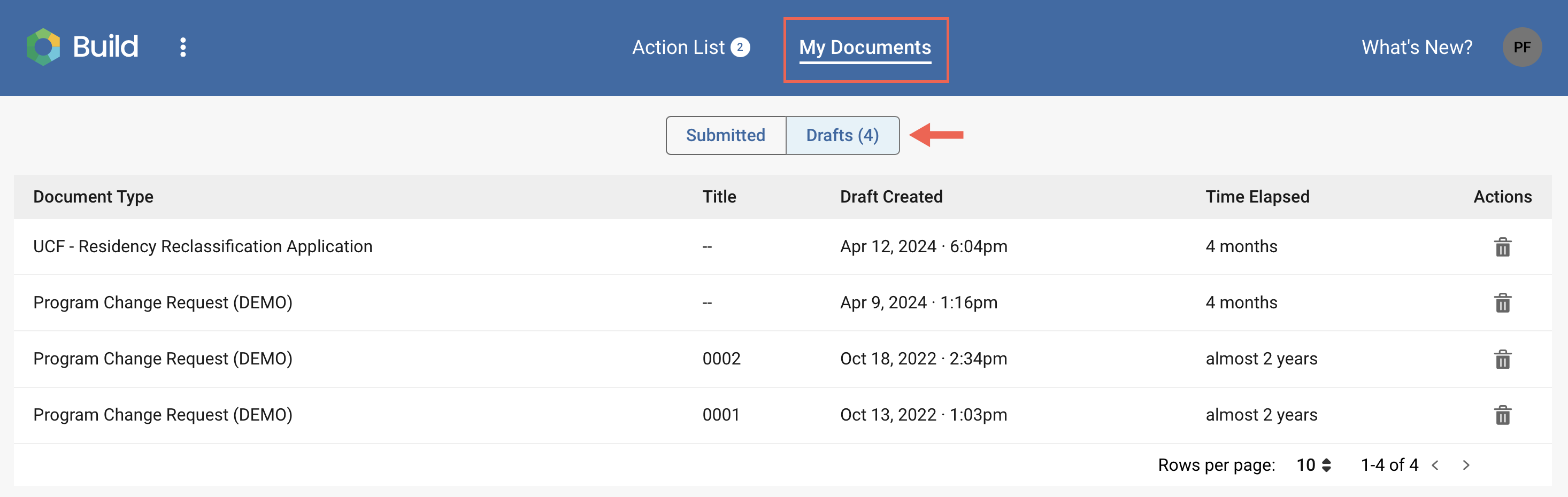Go to the previous page of documents
The height and width of the screenshot is (497, 1568).
tap(1435, 465)
